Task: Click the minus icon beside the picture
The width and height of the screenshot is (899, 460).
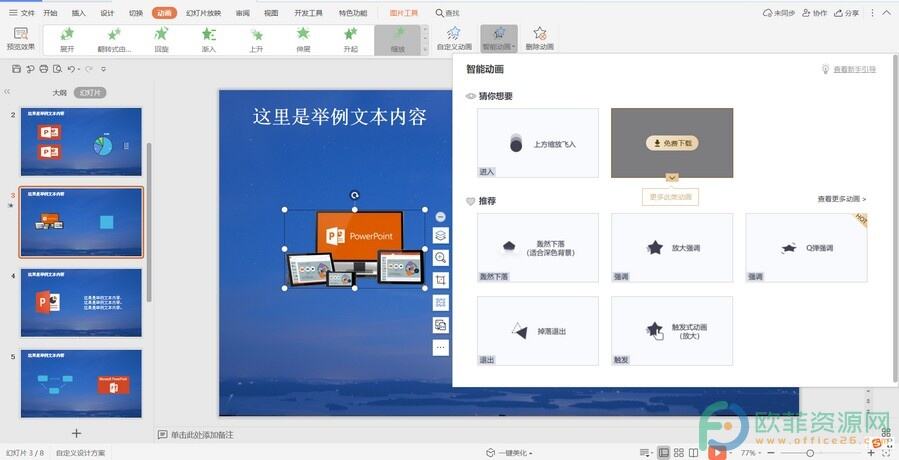Action: [x=440, y=217]
